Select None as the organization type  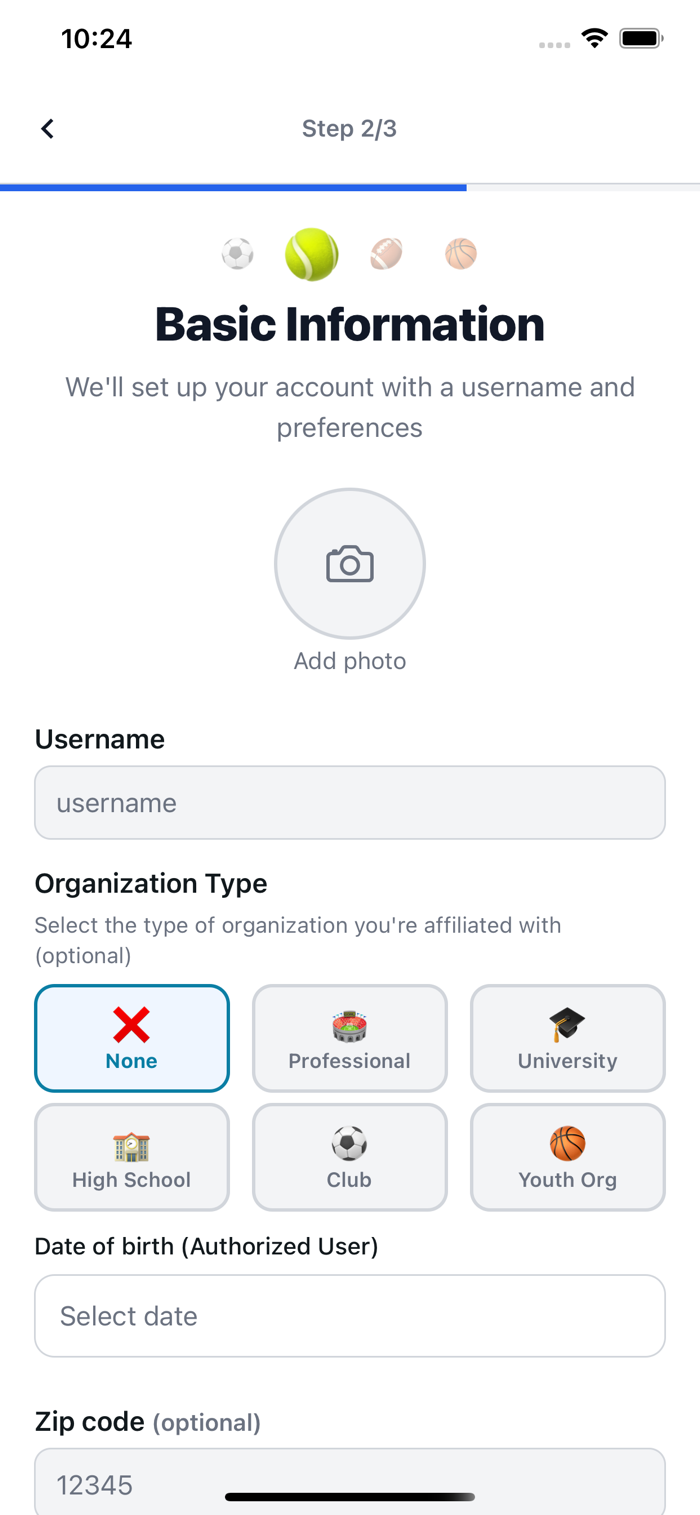(132, 1038)
